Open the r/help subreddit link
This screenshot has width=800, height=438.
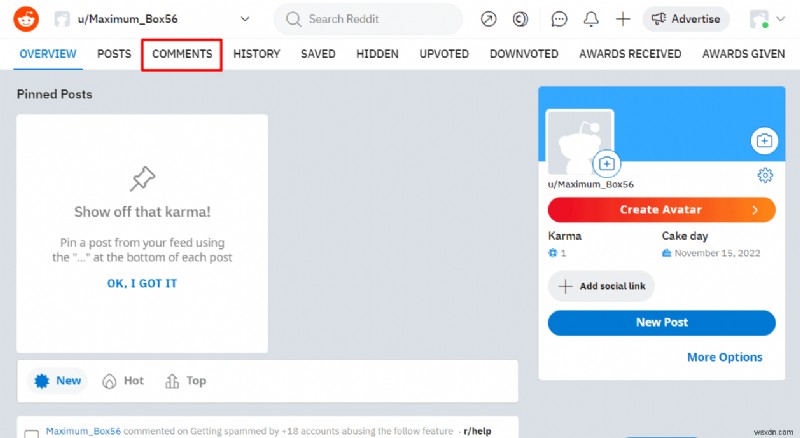(x=478, y=431)
